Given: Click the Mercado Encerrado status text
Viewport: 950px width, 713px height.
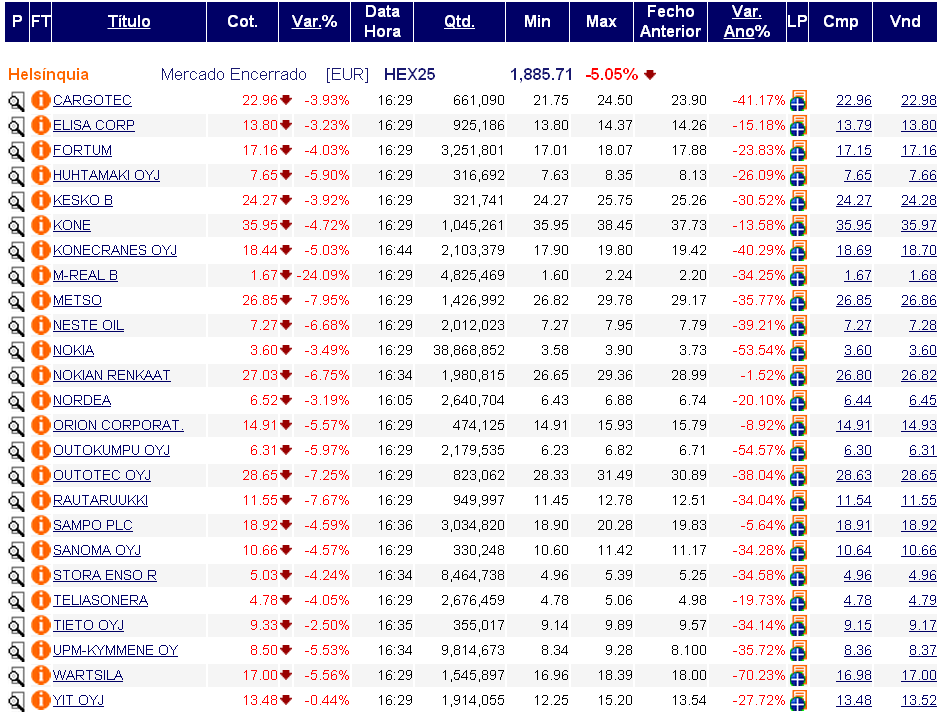Looking at the screenshot, I should click(x=234, y=75).
